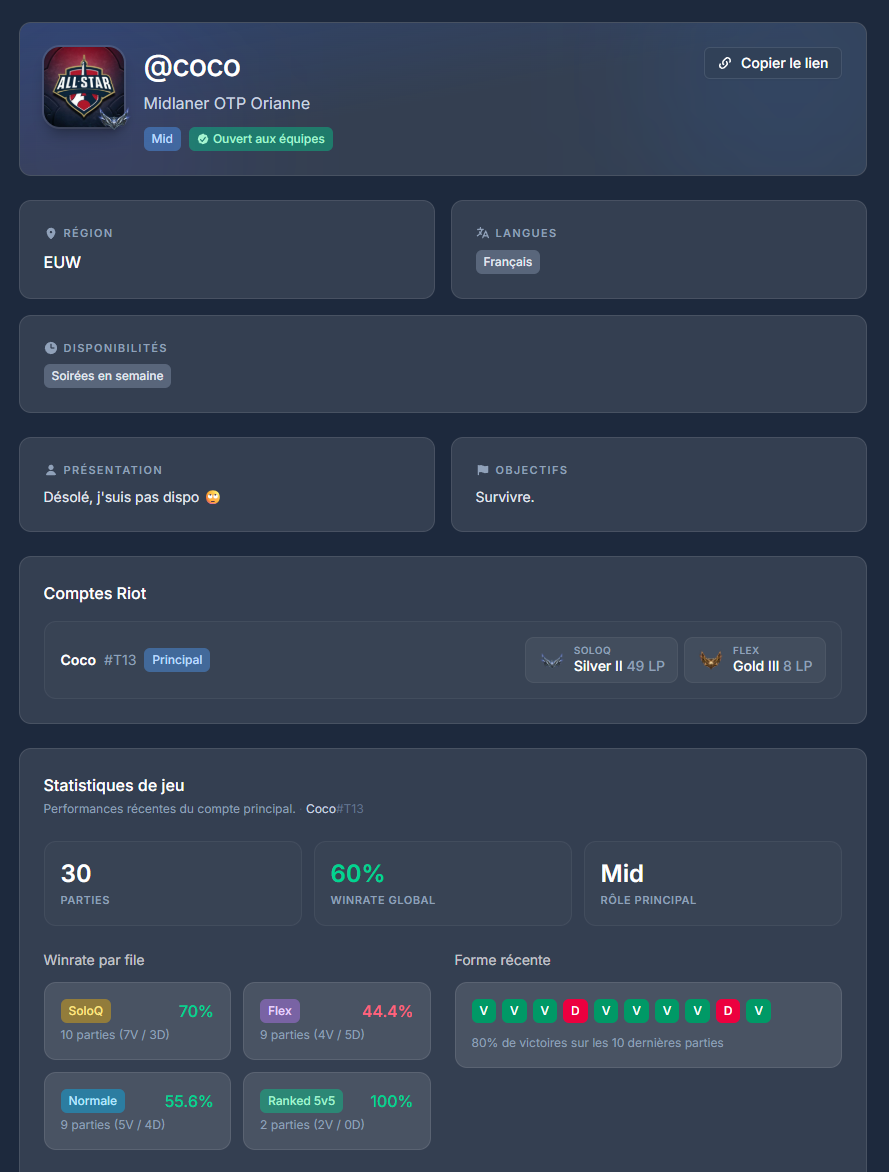Click the 30 Parties stat card

(173, 883)
